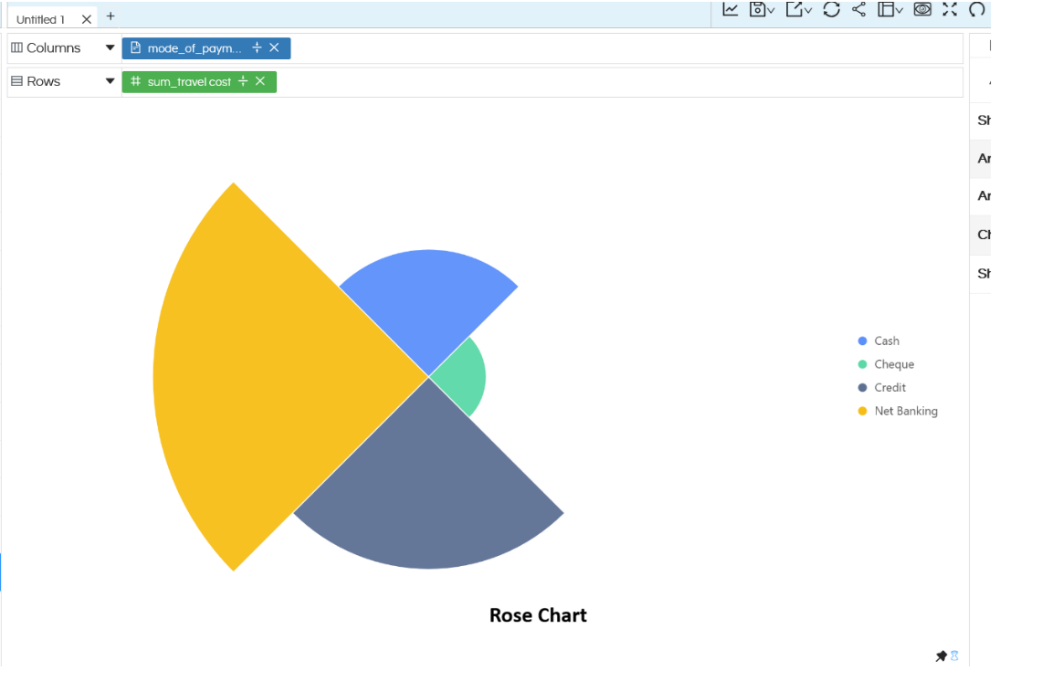Image resolution: width=1052 pixels, height=681 pixels.
Task: Pin the chart with the pin icon
Action: (941, 656)
